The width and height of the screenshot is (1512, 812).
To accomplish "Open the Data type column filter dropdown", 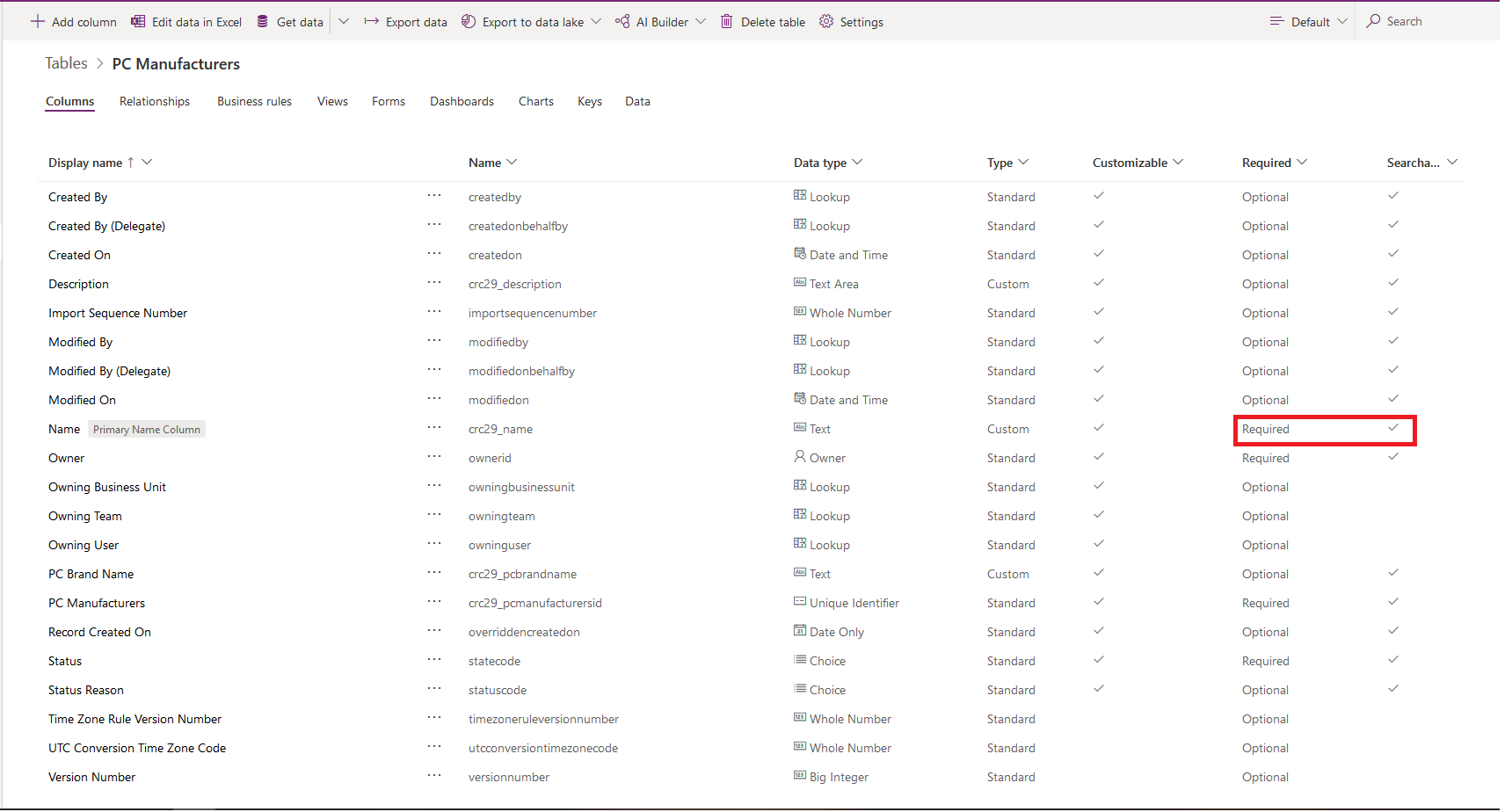I will point(857,162).
